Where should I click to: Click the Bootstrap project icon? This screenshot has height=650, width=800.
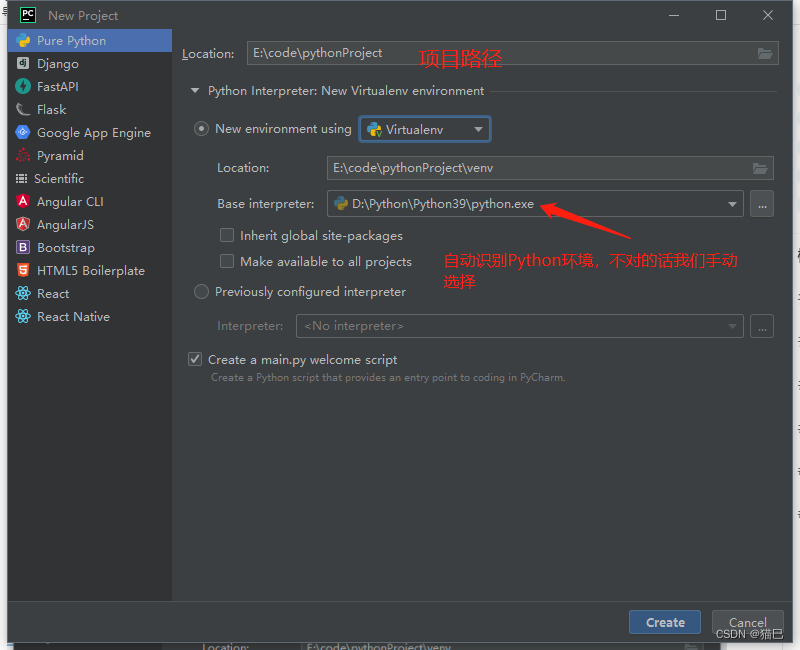tap(23, 247)
